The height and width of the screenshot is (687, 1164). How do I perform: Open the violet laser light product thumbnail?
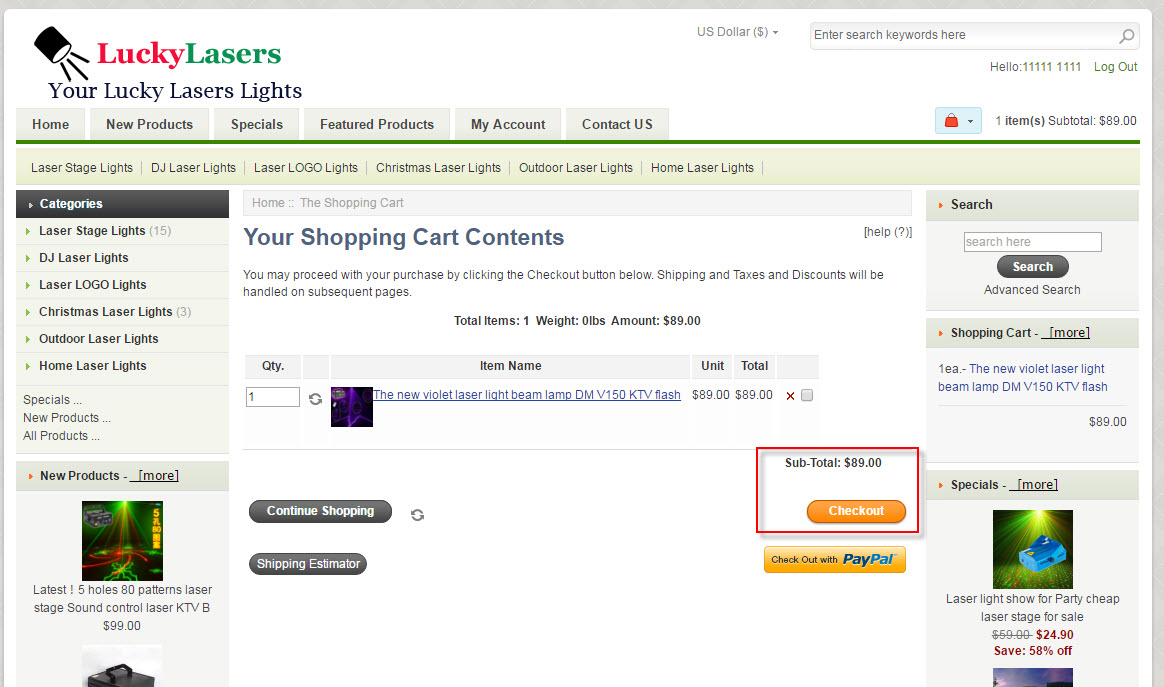(352, 407)
